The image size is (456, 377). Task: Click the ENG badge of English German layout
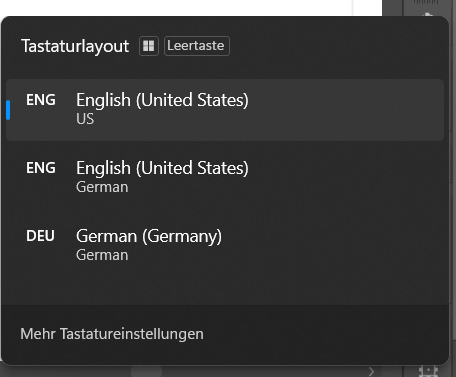[41, 168]
